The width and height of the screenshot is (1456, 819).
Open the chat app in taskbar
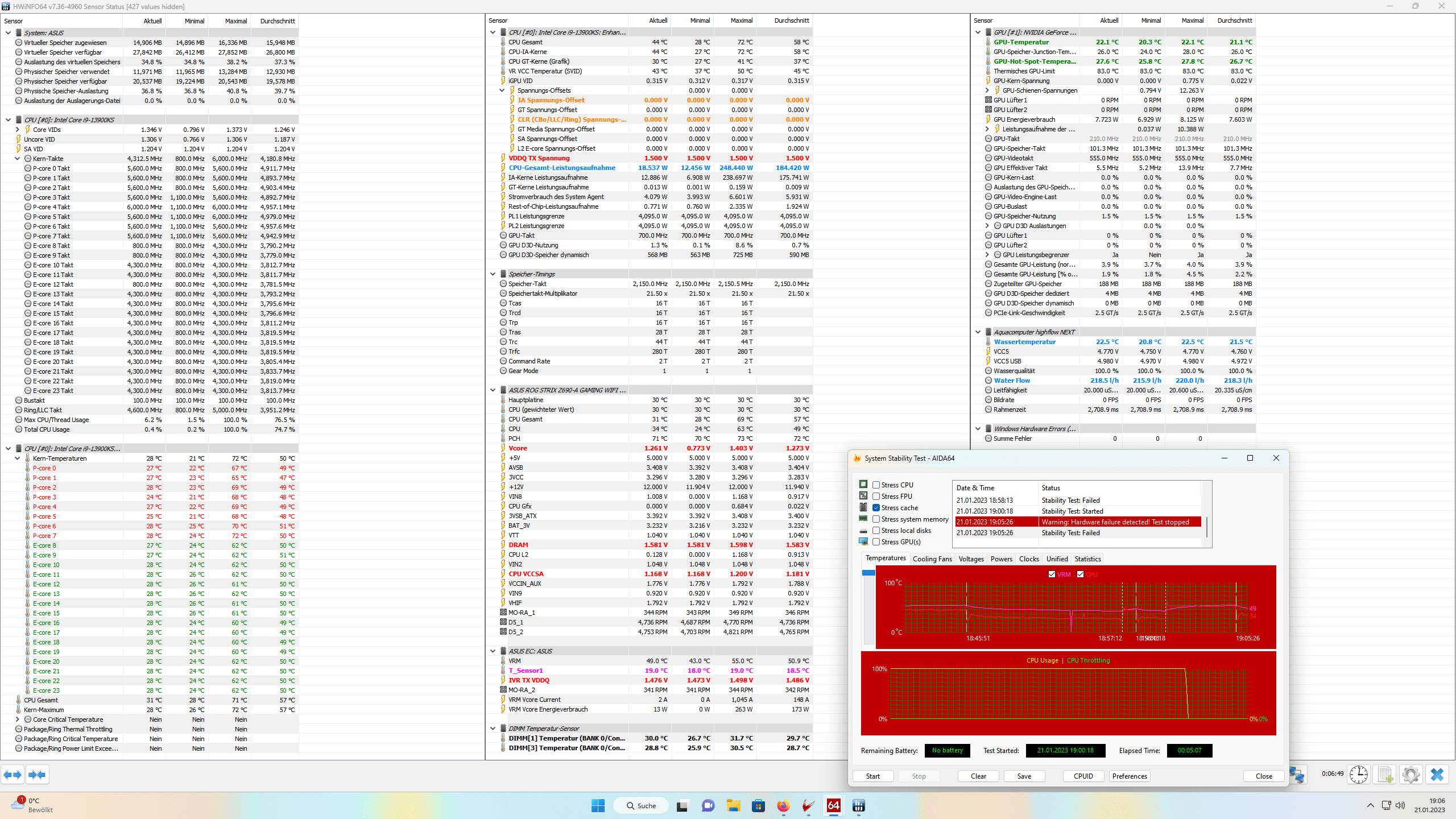coord(708,805)
